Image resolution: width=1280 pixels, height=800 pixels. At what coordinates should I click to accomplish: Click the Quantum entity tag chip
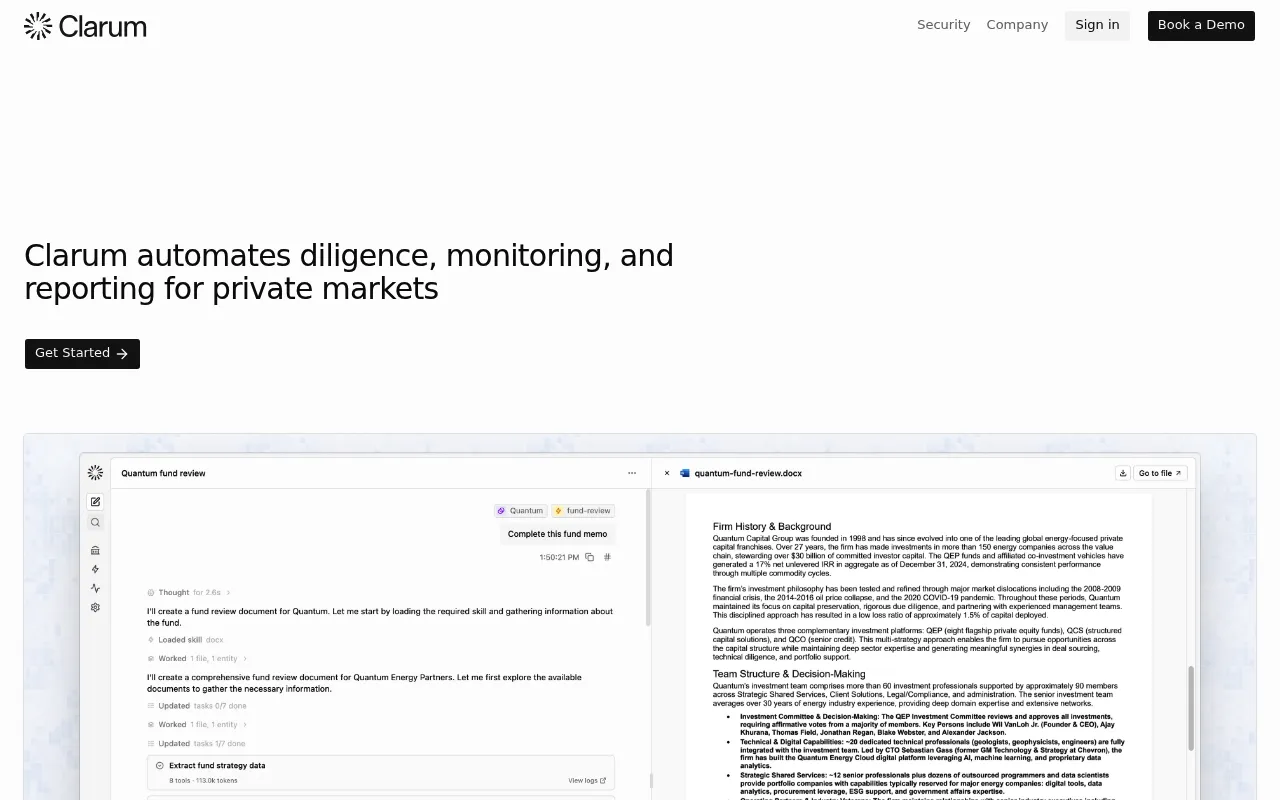[521, 510]
